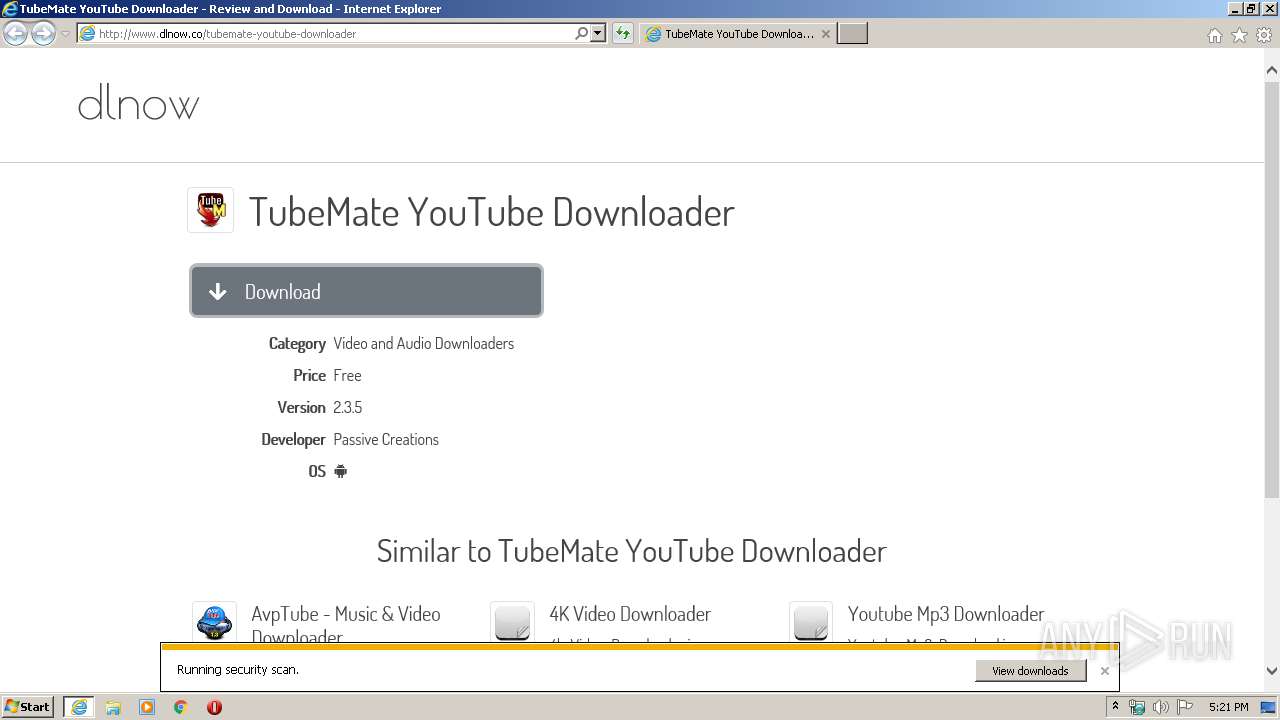Click the 'Price Free' value text

coord(347,375)
